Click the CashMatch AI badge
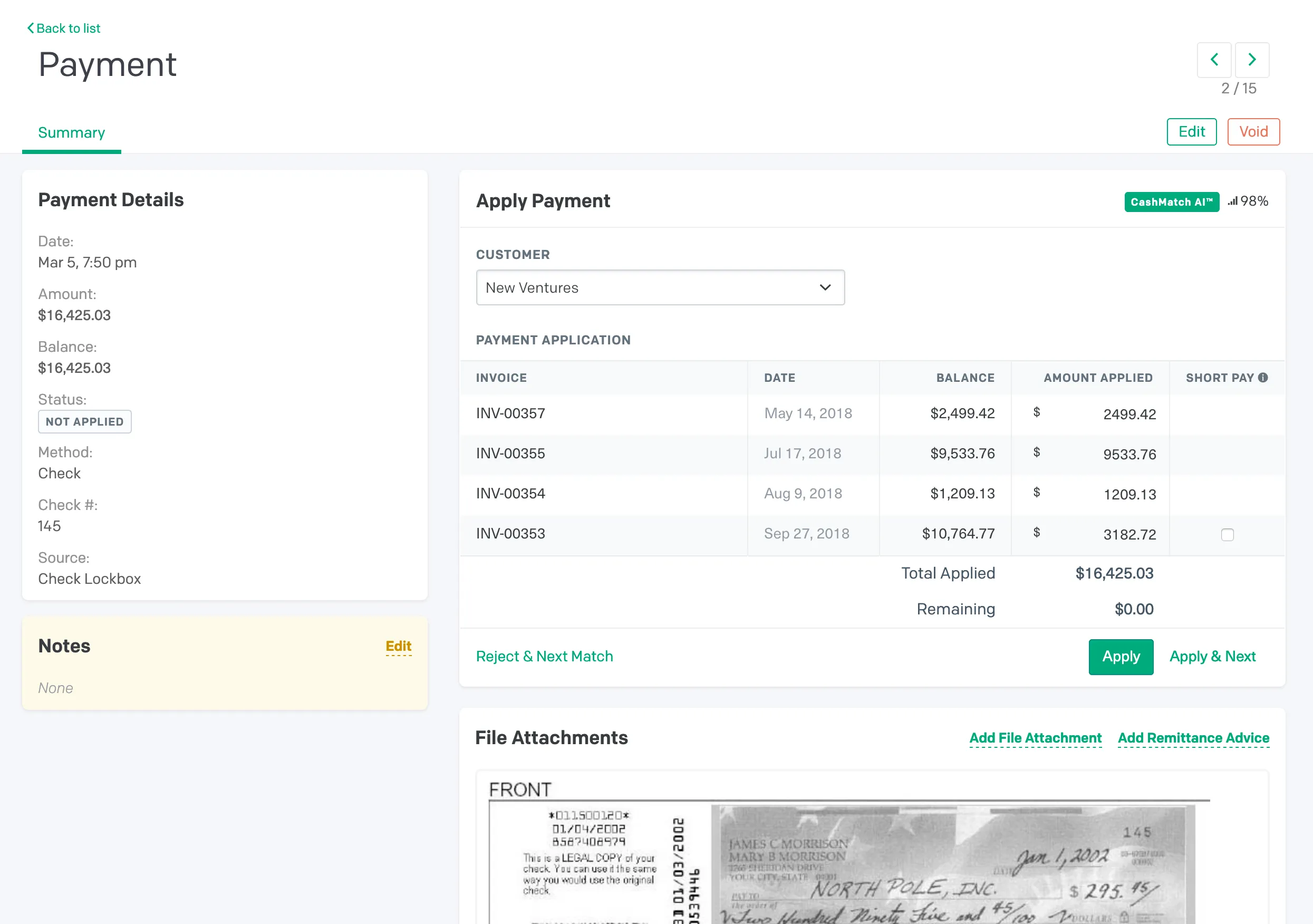 coord(1171,201)
